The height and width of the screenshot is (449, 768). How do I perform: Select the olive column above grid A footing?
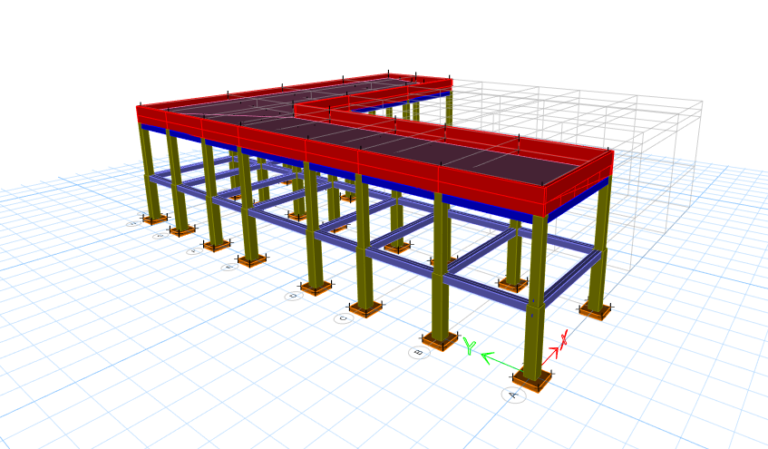coord(535,296)
